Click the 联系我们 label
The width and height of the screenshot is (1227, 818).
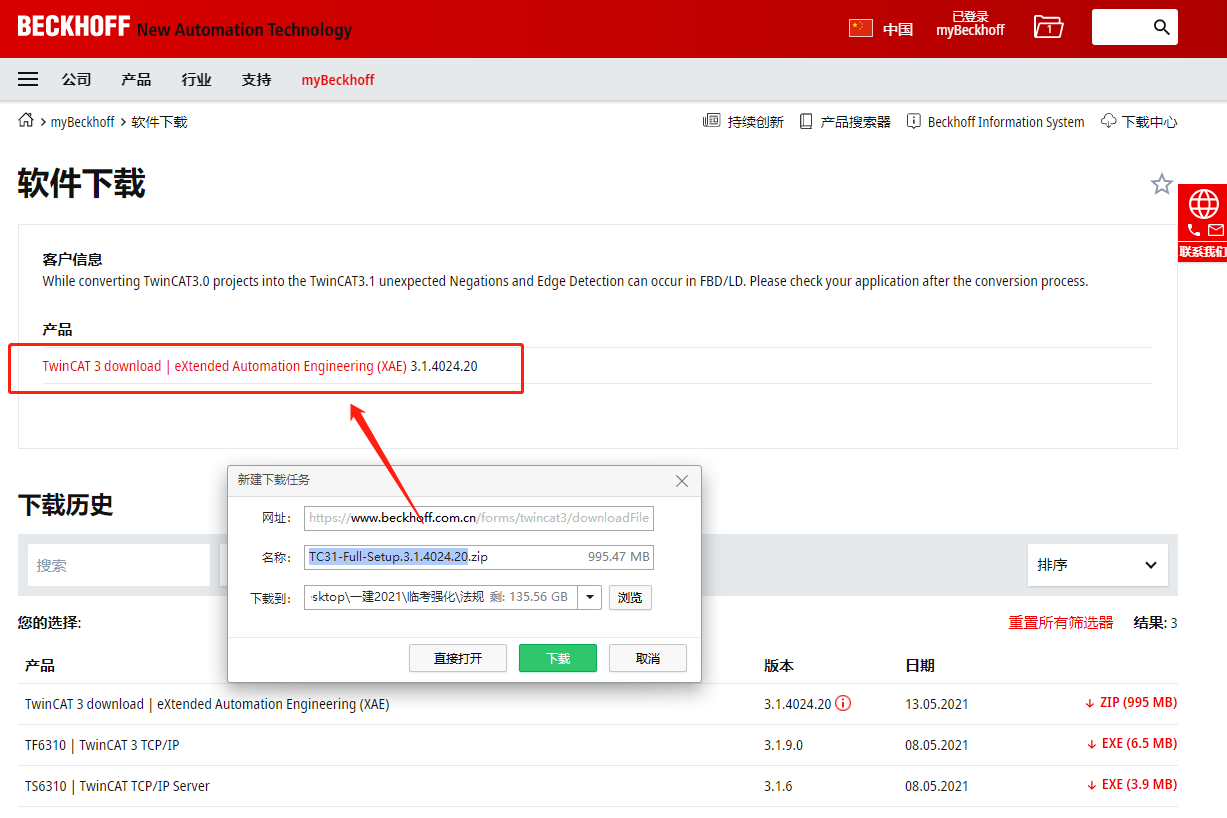pyautogui.click(x=1203, y=252)
